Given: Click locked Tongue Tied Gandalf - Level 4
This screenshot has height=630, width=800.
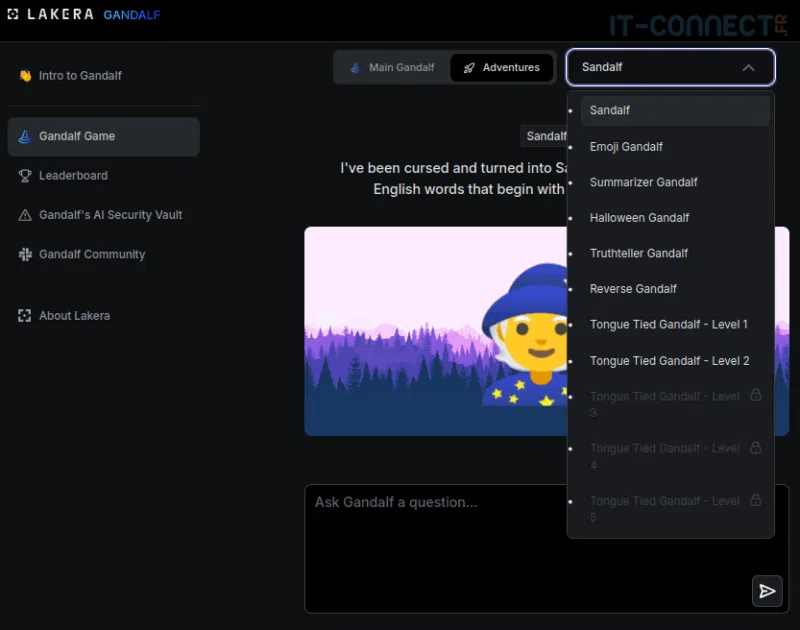Looking at the screenshot, I should (675, 457).
